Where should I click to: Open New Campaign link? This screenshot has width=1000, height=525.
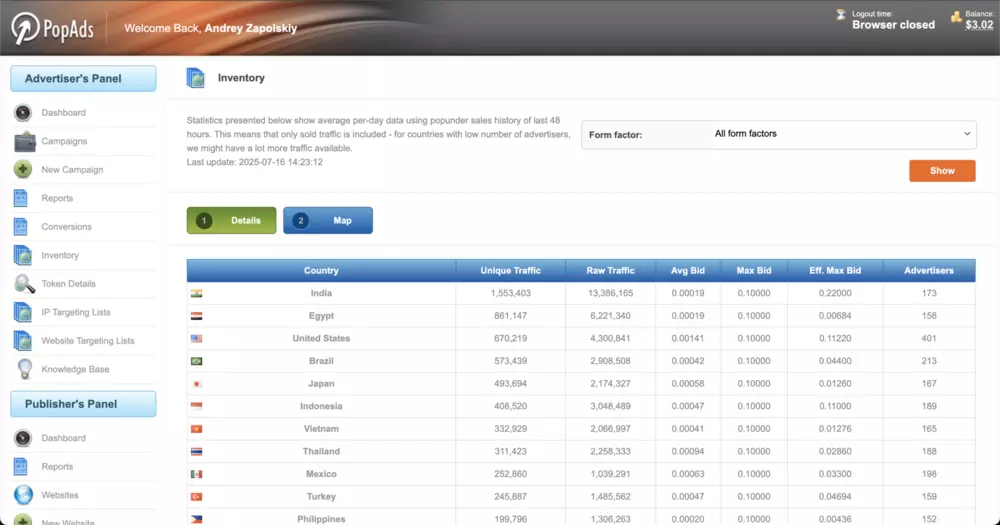72,170
